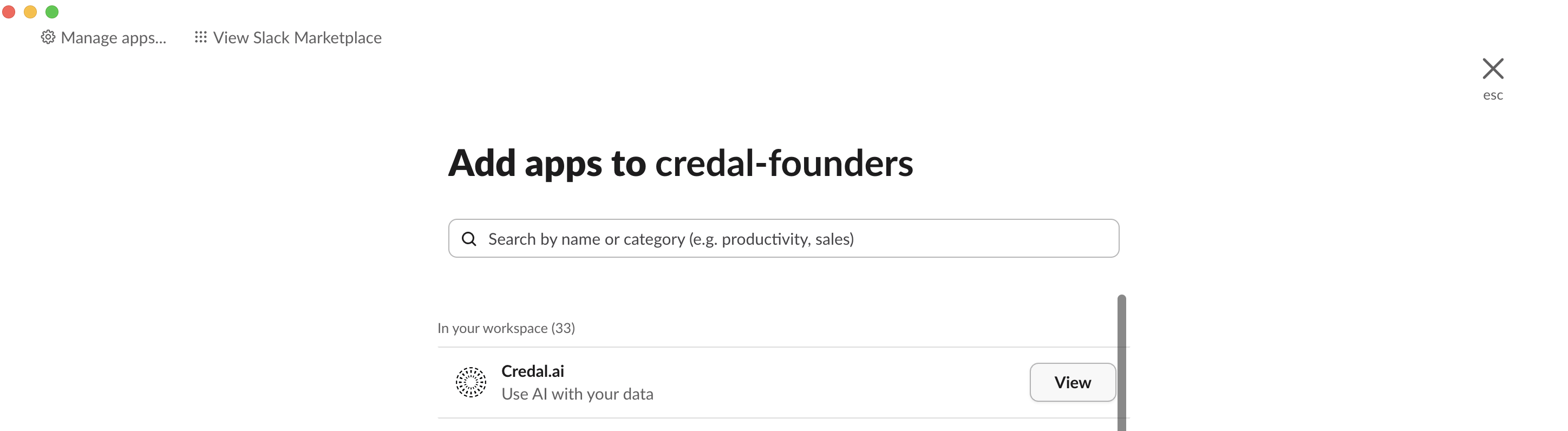Click the "esc" label below close icon
Image resolution: width=1568 pixels, height=431 pixels.
(1493, 96)
